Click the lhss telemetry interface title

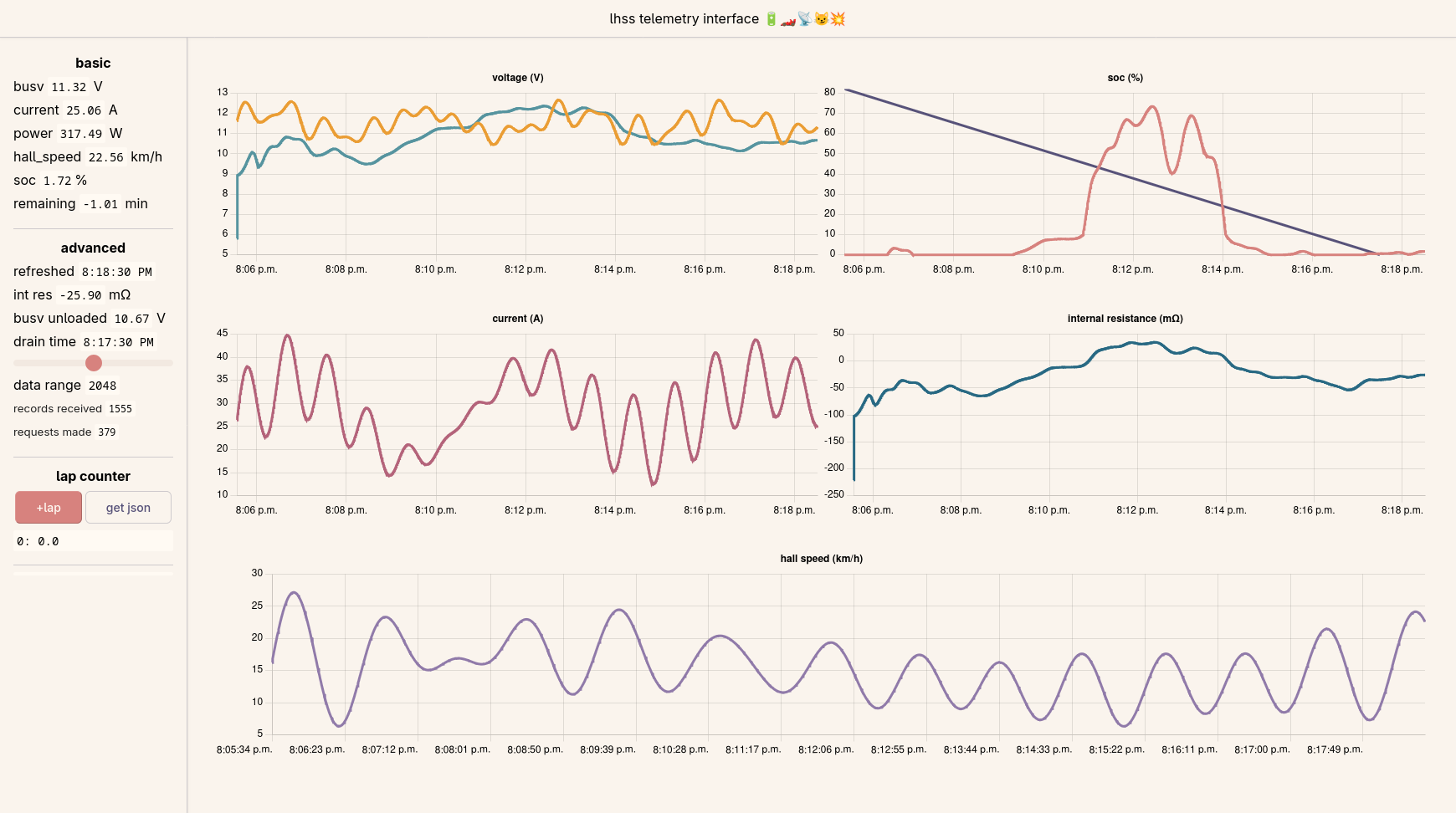coord(684,18)
